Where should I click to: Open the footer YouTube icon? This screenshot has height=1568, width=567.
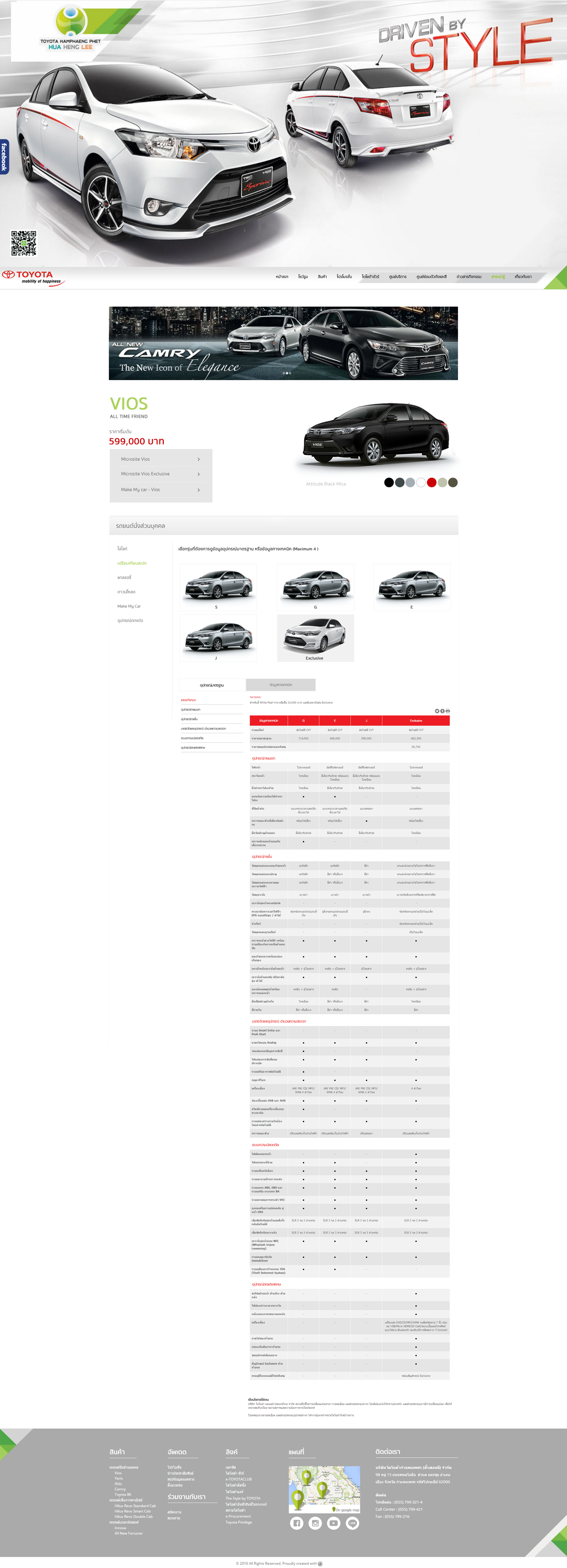(334, 1523)
